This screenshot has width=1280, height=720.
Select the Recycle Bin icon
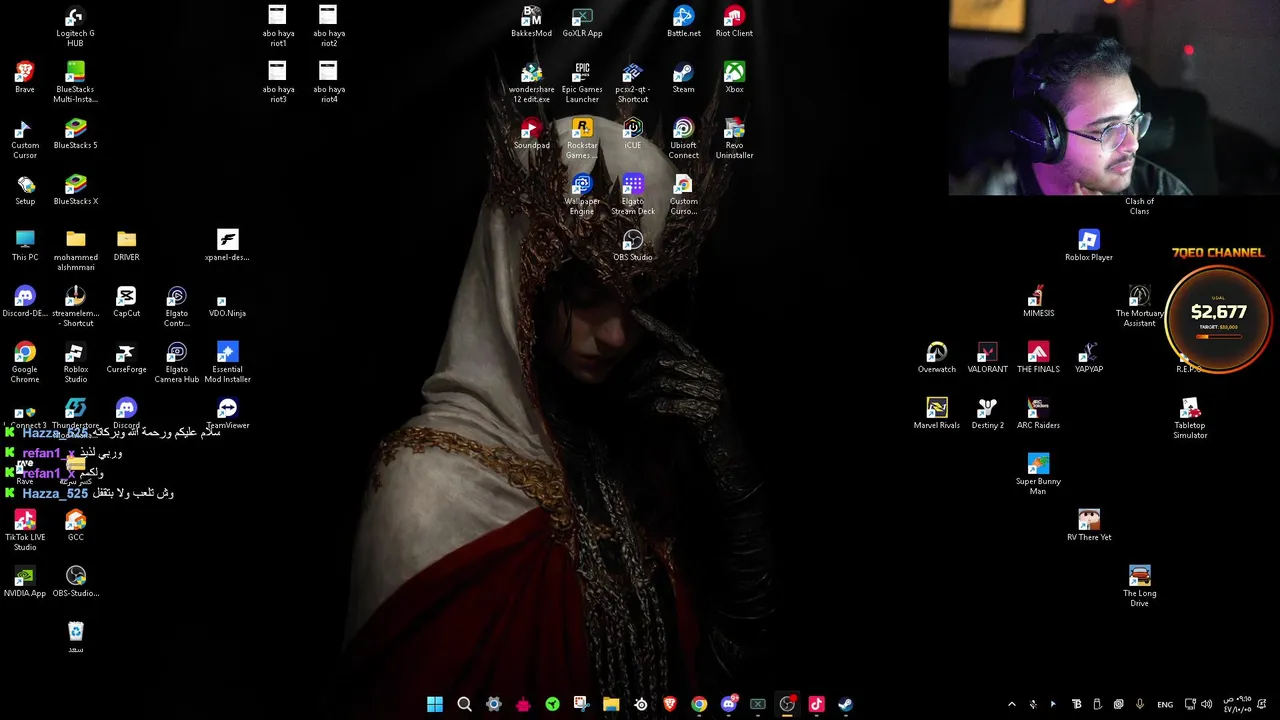pos(75,638)
